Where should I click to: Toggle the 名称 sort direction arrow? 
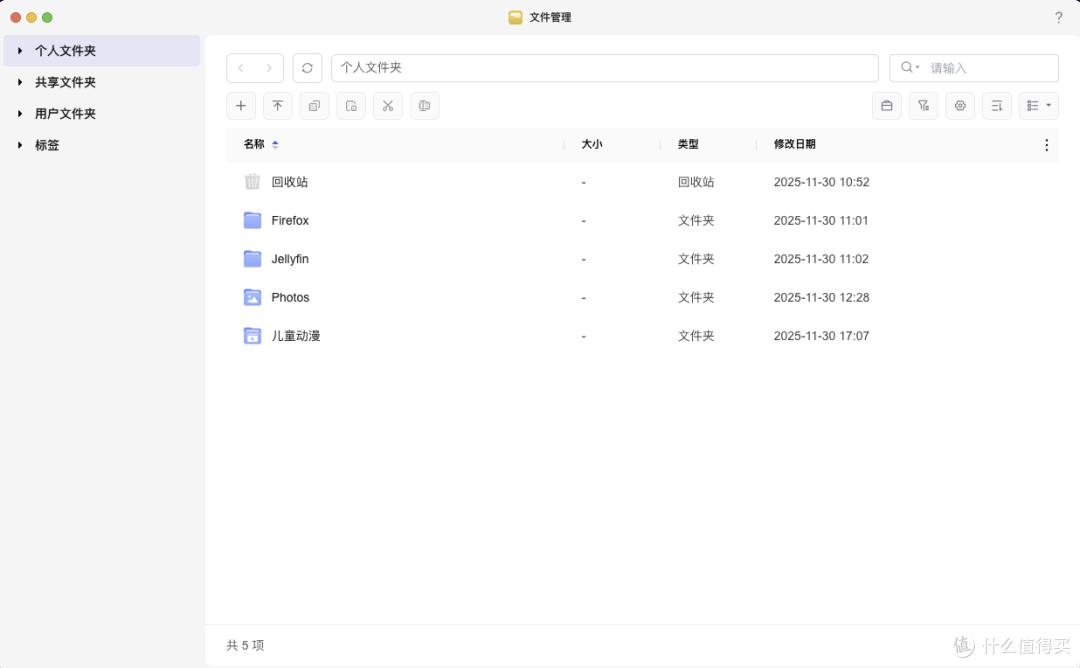(x=275, y=145)
